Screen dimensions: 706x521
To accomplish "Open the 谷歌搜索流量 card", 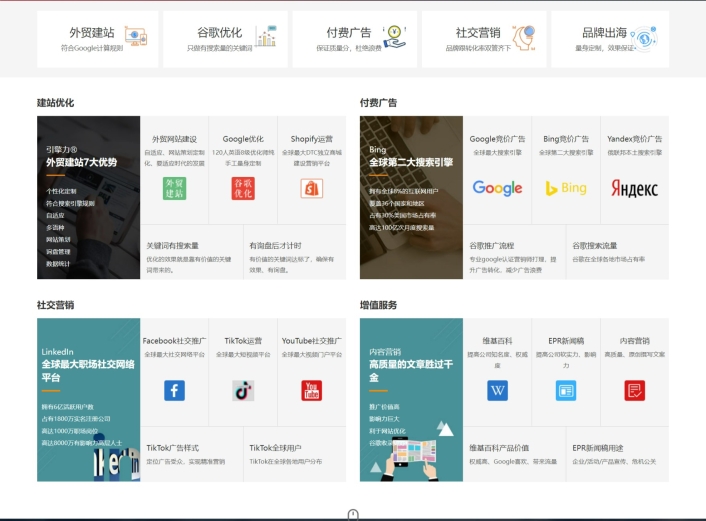I will tap(618, 252).
